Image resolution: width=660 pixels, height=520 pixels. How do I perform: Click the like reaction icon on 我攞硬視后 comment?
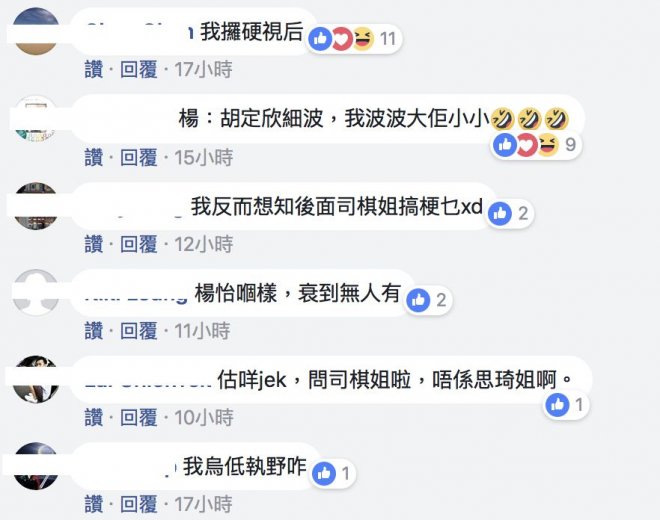point(320,39)
